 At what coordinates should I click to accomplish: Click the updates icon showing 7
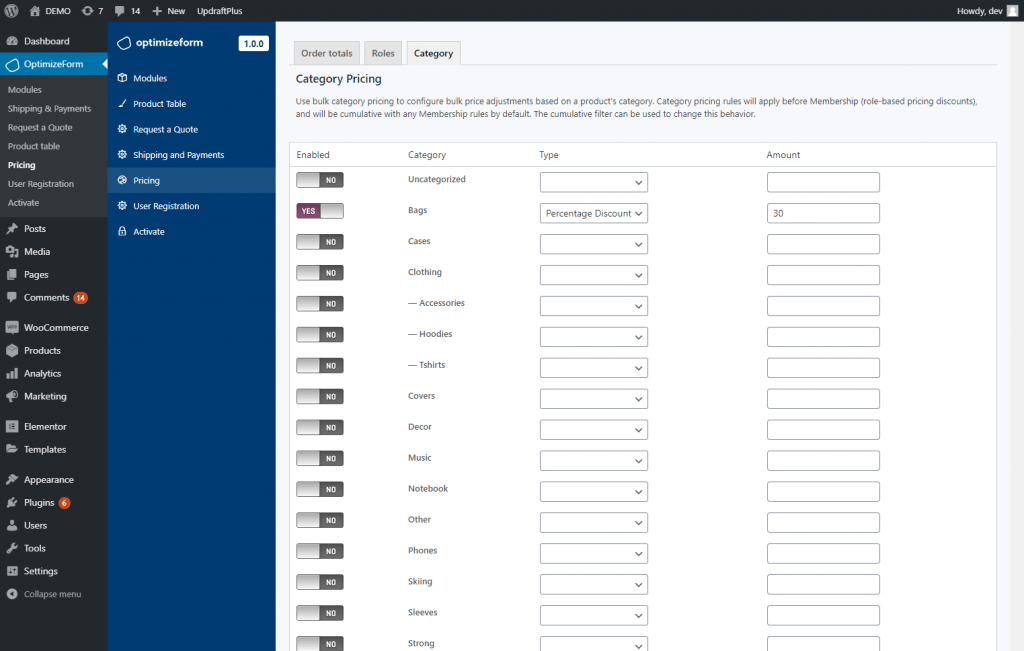[x=87, y=10]
